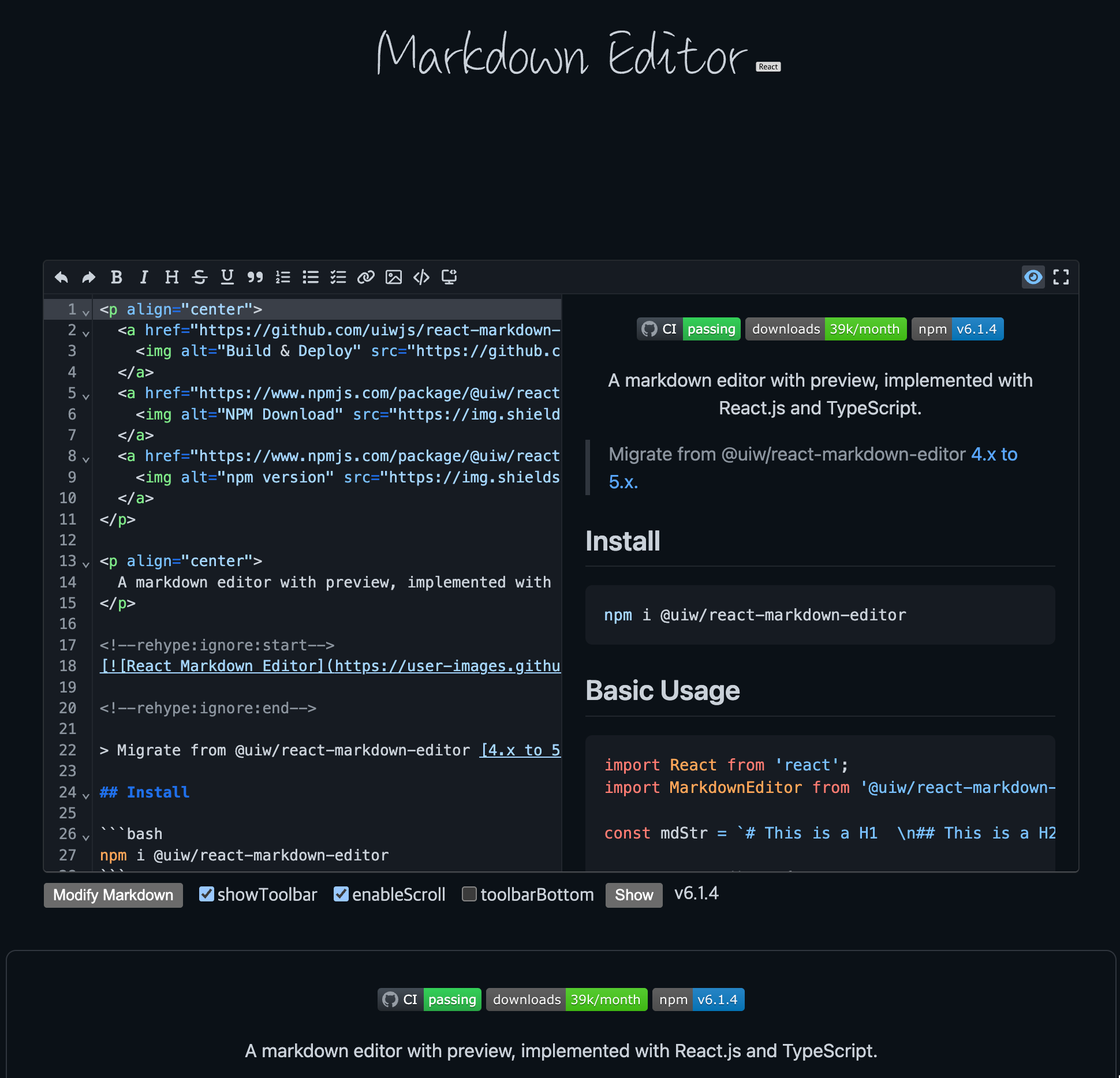Insert a blockquote using the quote icon
The width and height of the screenshot is (1120, 1078).
tap(255, 278)
